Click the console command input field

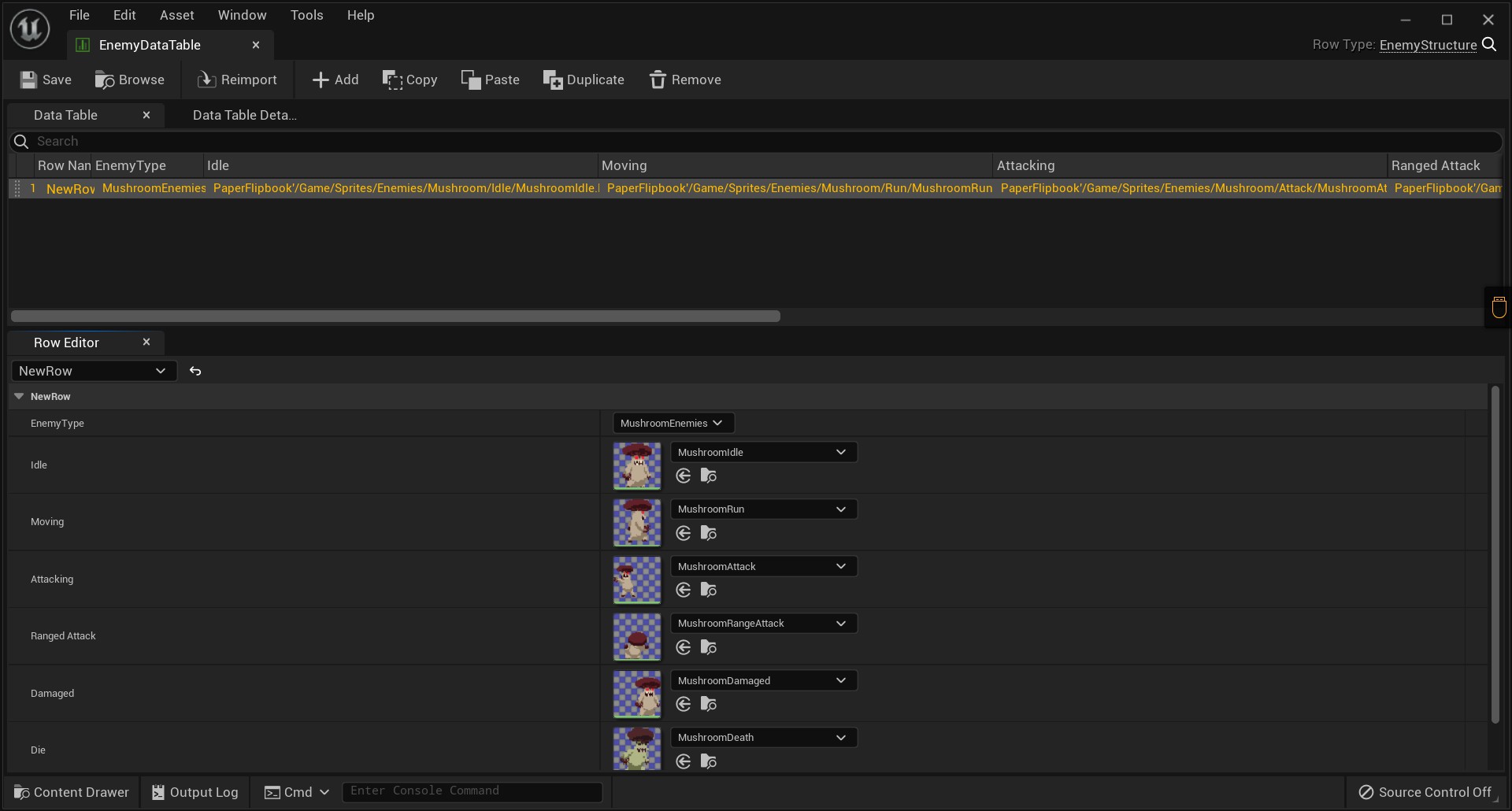[472, 791]
